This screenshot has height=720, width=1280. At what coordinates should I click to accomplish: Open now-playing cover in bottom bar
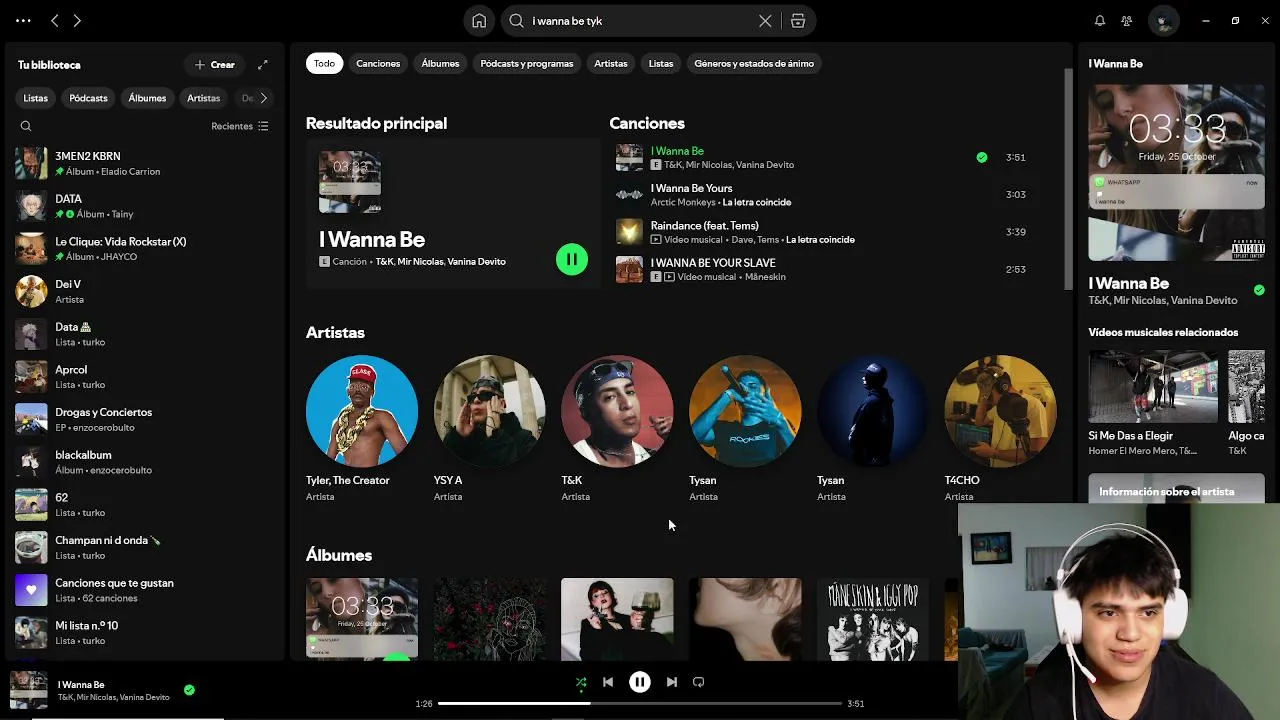(x=29, y=690)
